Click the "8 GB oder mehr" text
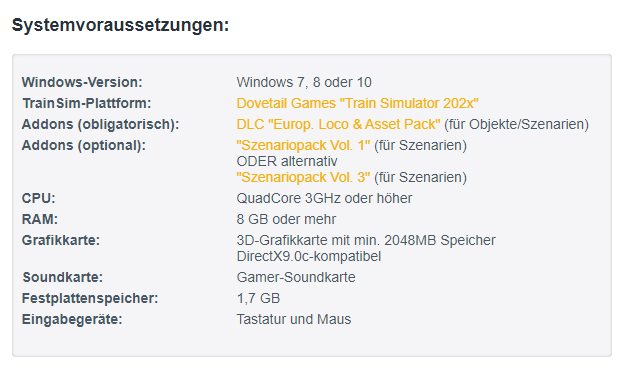This screenshot has height=375, width=624. (x=286, y=219)
